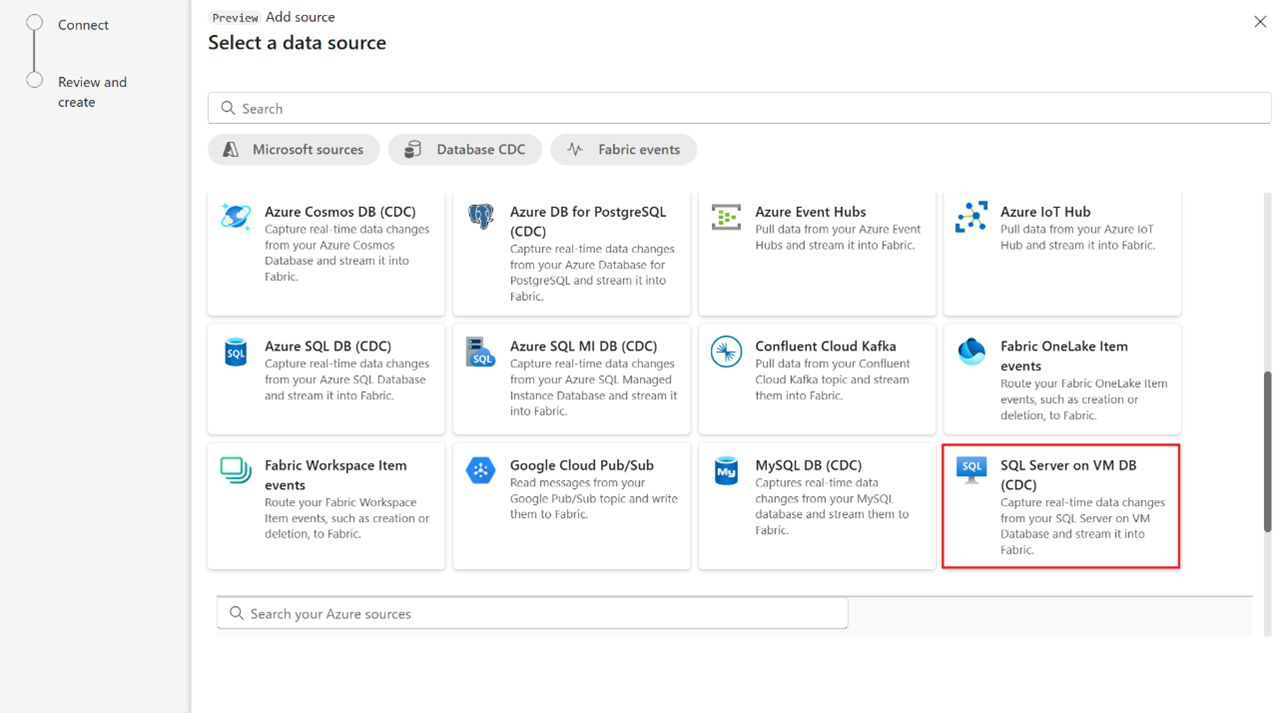Click the SQL Server on VM icon
The width and height of the screenshot is (1274, 713).
click(x=971, y=470)
